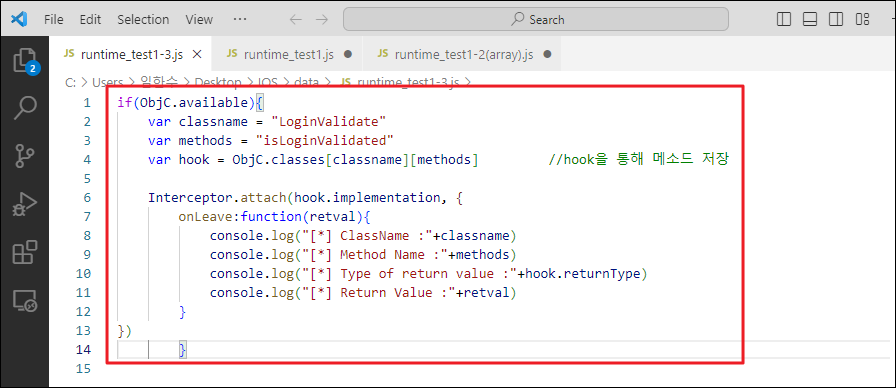Image resolution: width=896 pixels, height=388 pixels.
Task: Click line number 14 in gutter
Action: pos(83,350)
